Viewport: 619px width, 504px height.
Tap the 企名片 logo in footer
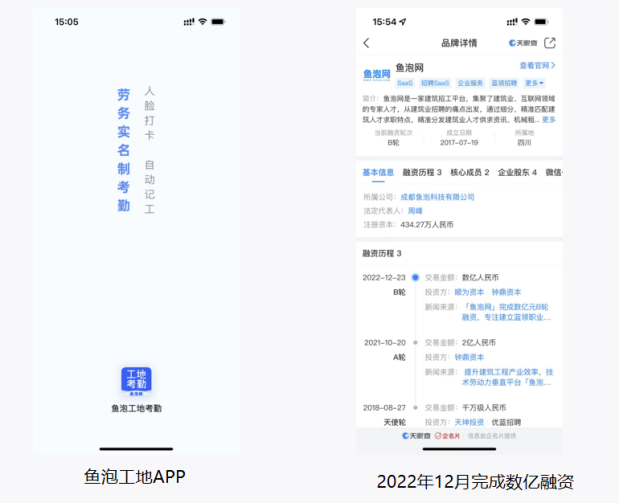click(x=447, y=436)
